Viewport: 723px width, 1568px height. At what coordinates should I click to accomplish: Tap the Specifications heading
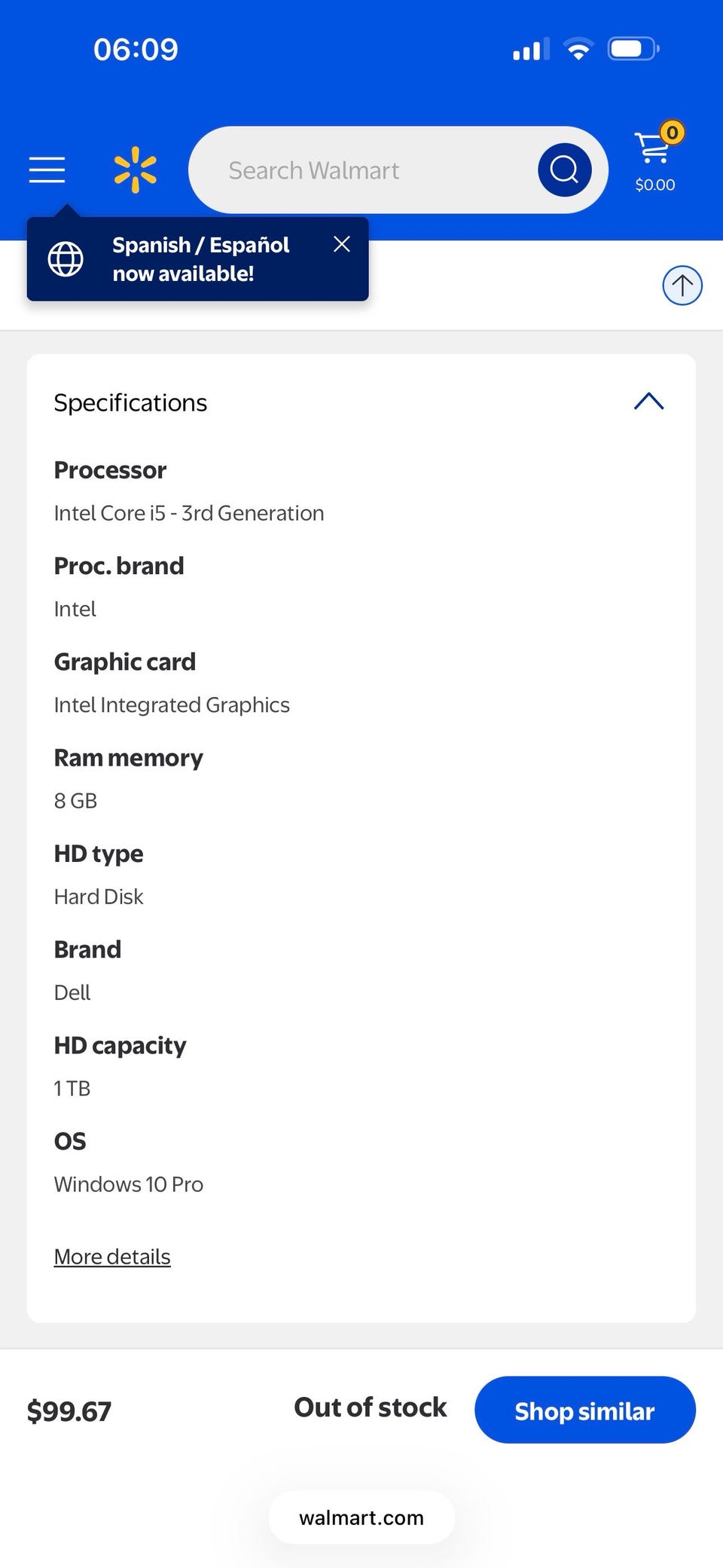[x=130, y=403]
